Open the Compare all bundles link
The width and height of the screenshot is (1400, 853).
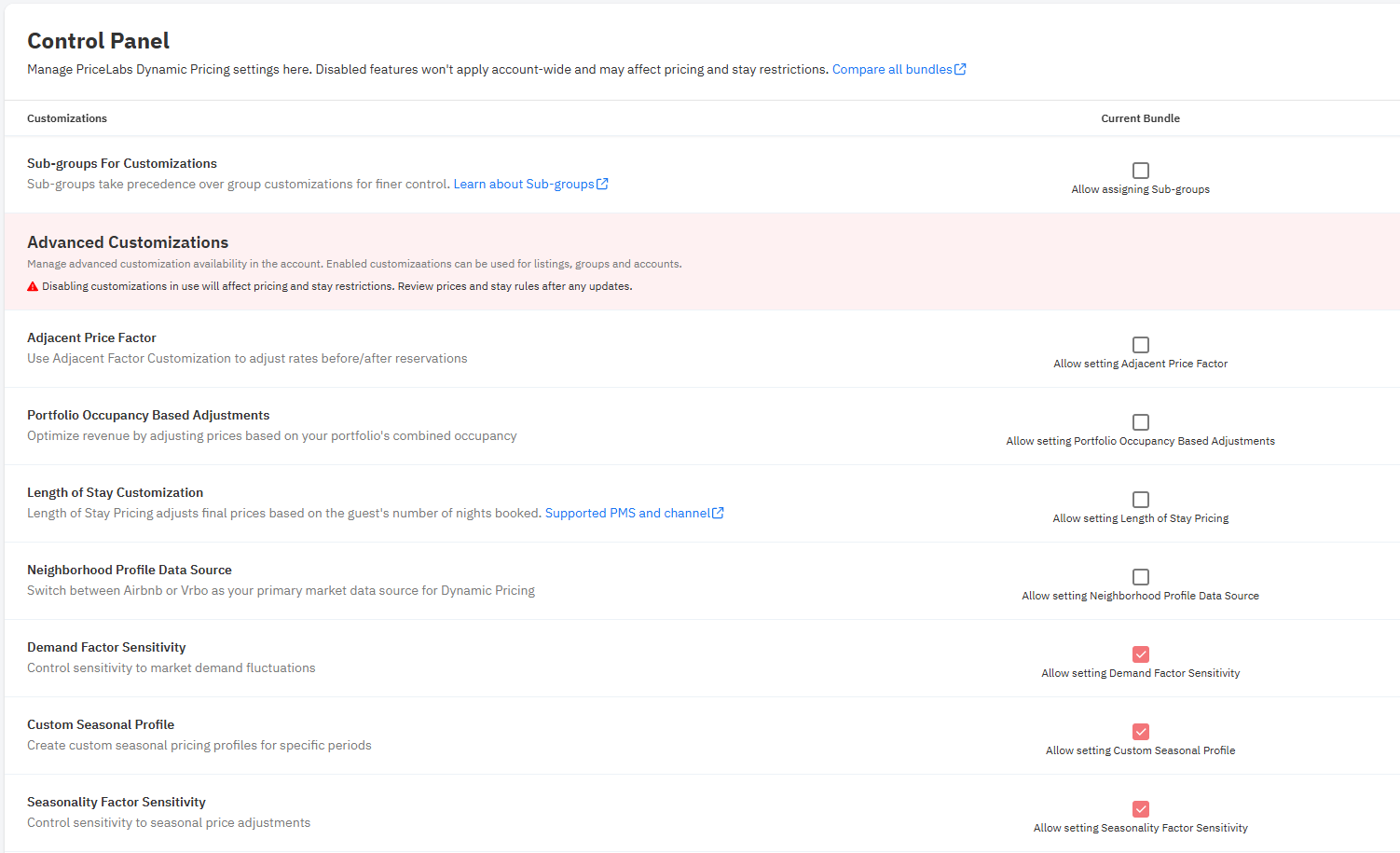891,69
